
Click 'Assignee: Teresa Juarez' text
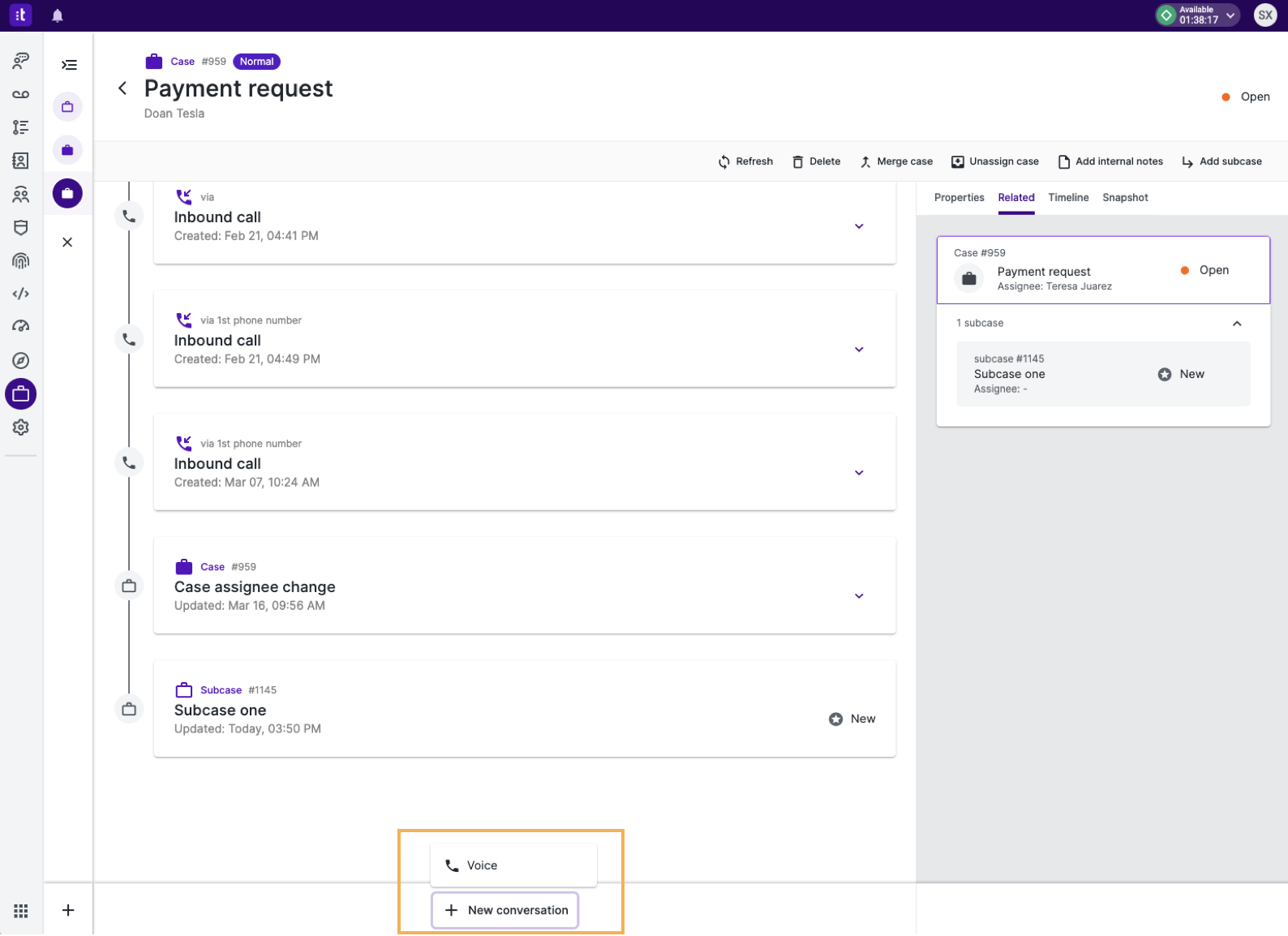[x=1054, y=286]
